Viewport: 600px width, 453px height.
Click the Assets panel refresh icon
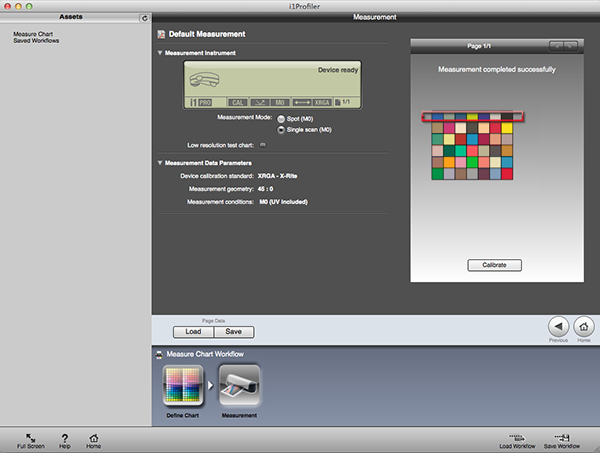[144, 18]
